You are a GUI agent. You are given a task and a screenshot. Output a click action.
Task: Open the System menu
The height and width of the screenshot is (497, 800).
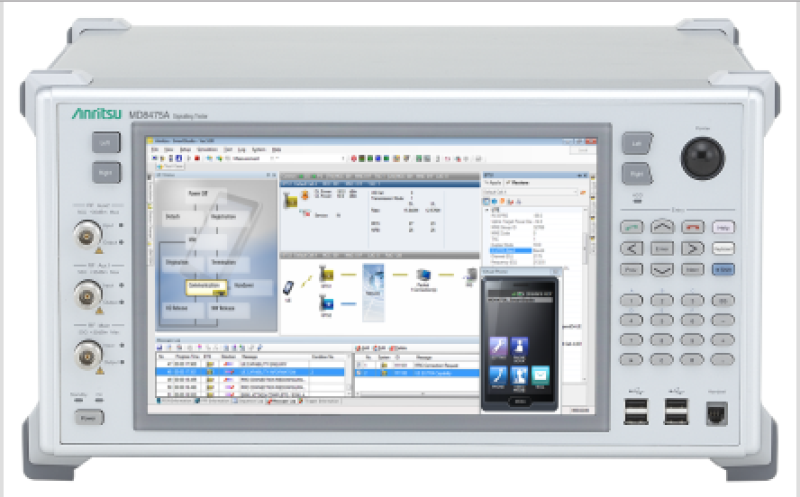click(259, 150)
